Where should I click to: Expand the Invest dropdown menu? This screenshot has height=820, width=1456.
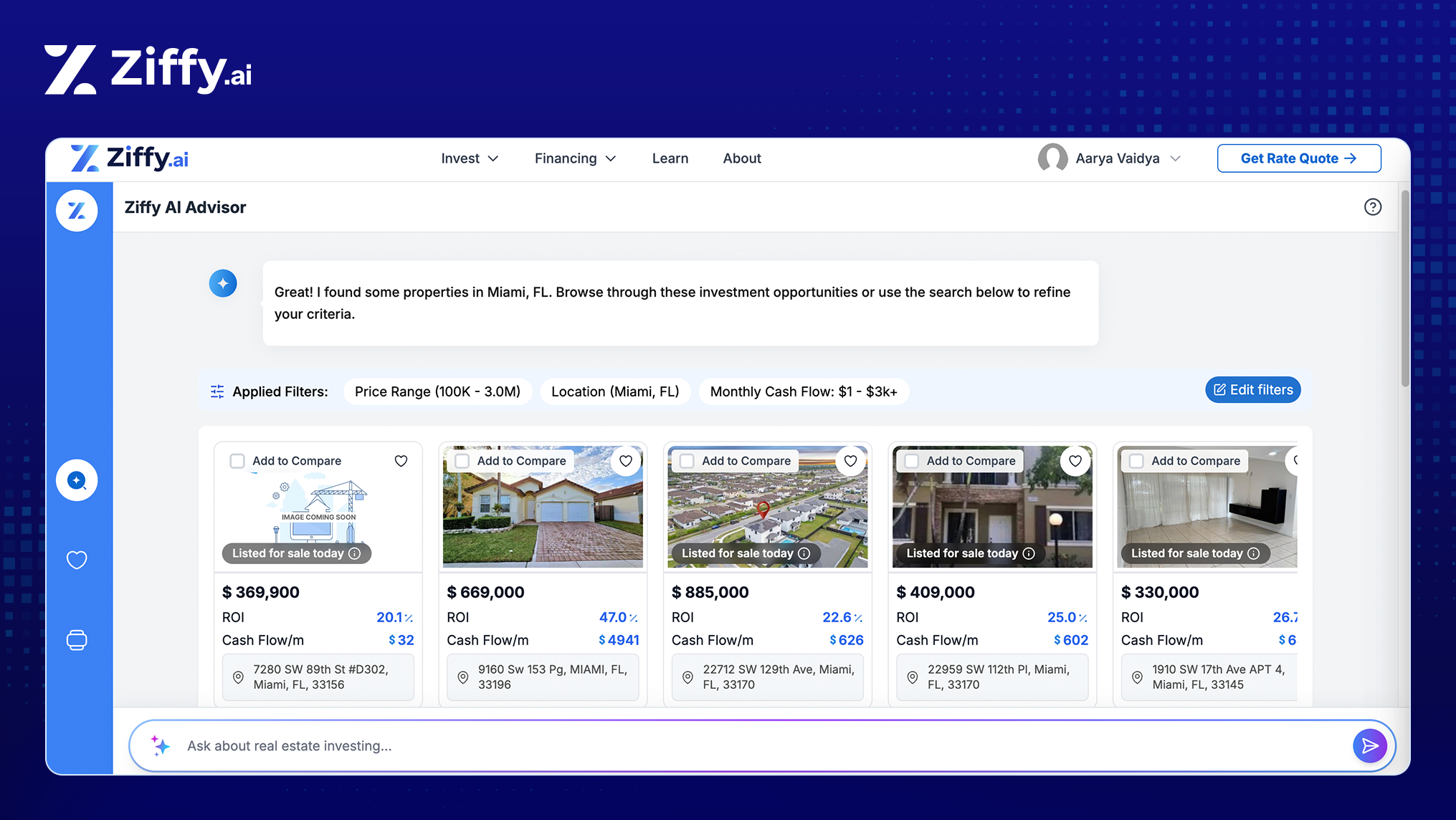point(470,158)
